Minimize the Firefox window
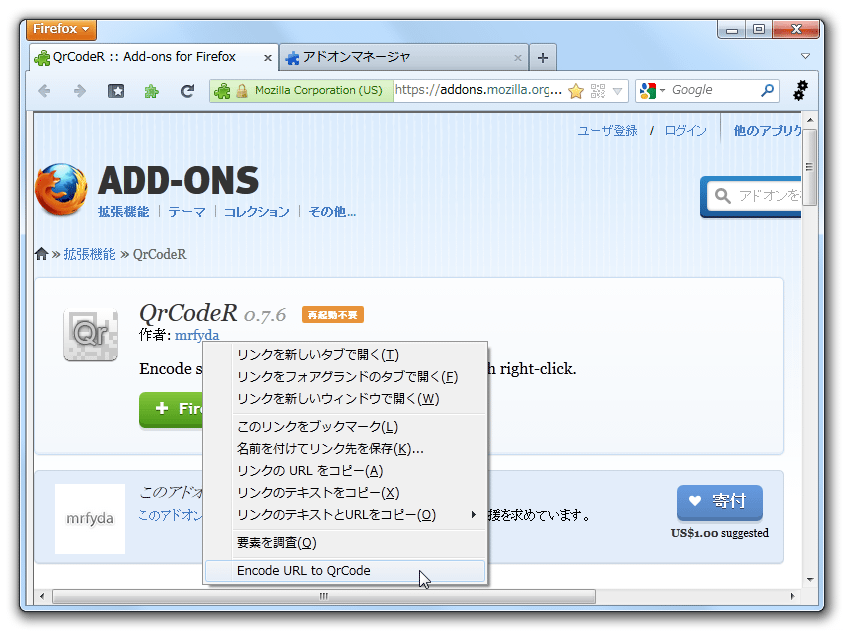Viewport: 847px width, 635px height. (732, 30)
